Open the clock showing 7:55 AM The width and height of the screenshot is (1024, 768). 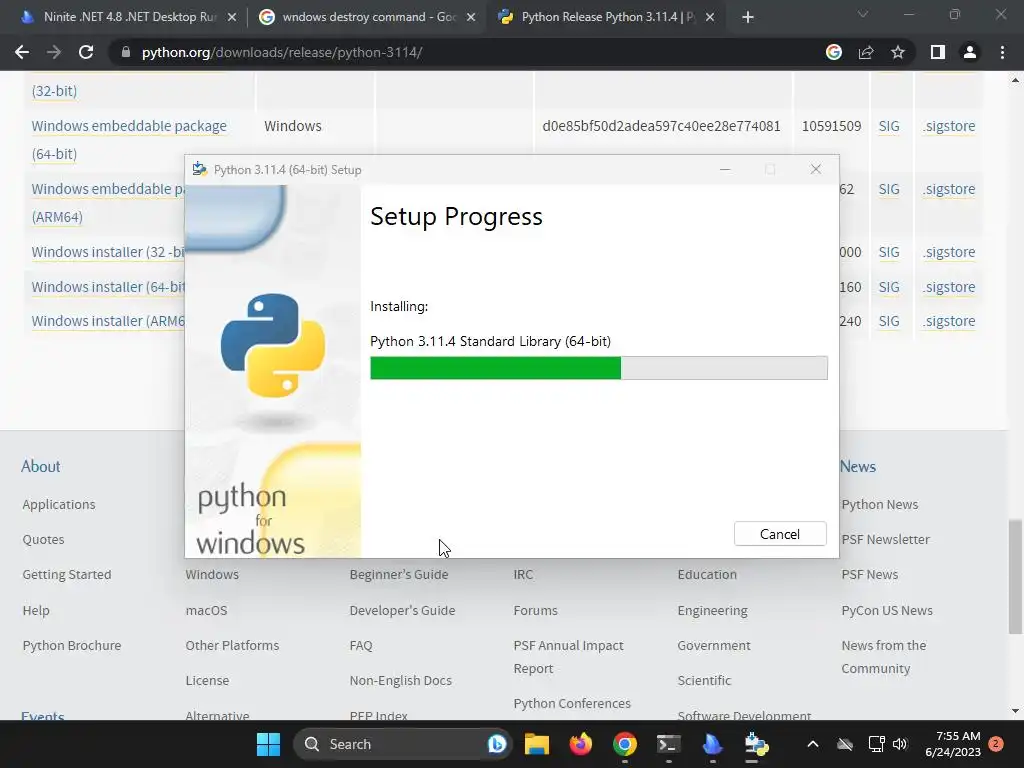(x=953, y=744)
